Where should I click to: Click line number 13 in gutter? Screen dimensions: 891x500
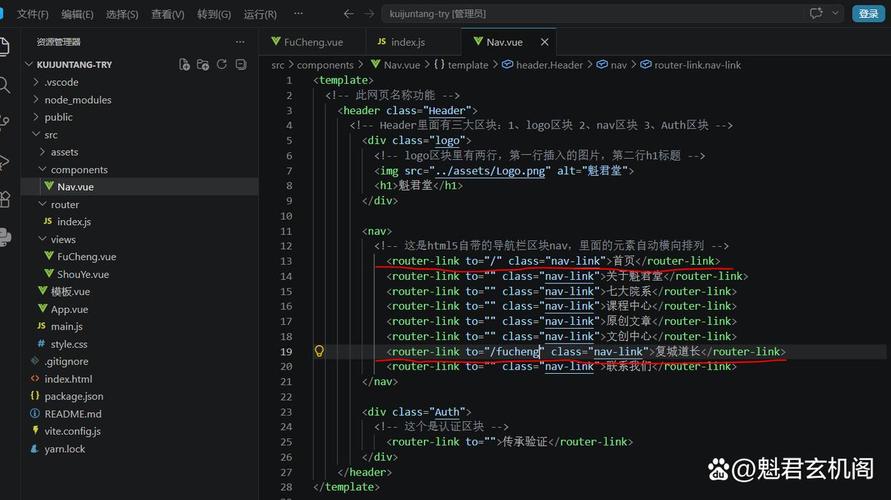click(286, 261)
